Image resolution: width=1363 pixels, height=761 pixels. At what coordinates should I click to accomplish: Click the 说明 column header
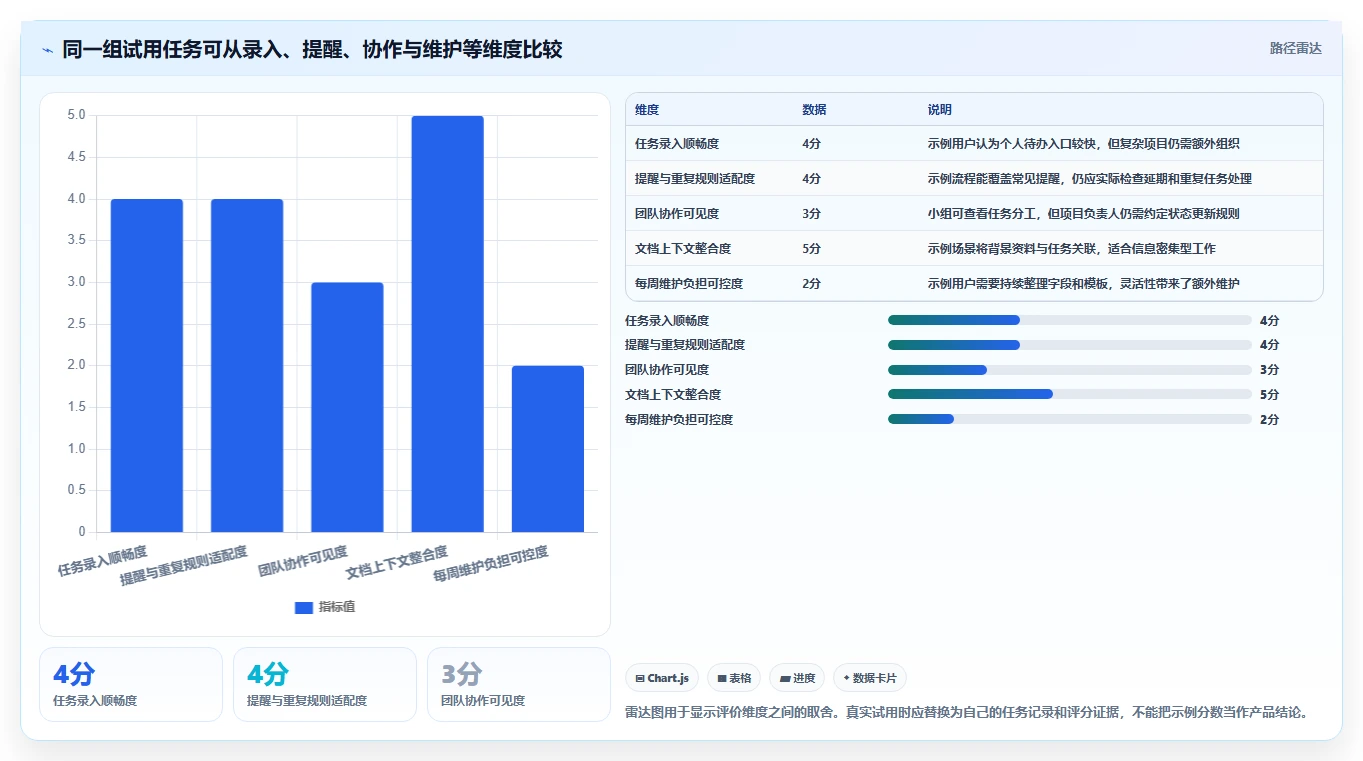tap(940, 110)
